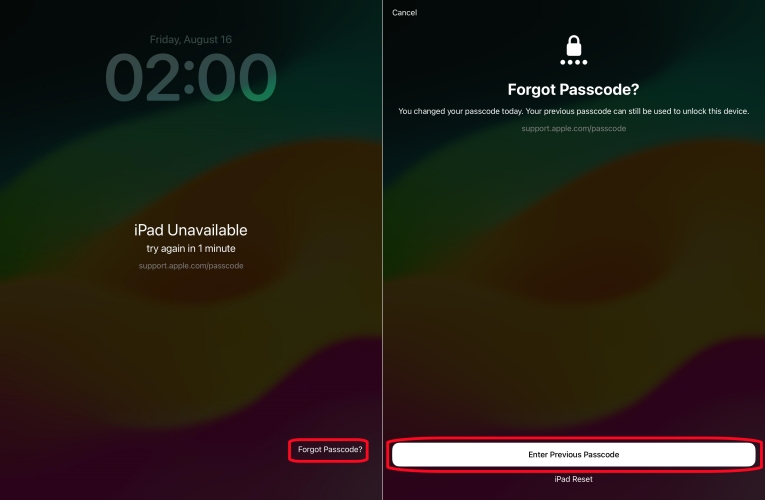Choose Enter Previous Passcode
Viewport: 765px width, 500px height.
574,454
